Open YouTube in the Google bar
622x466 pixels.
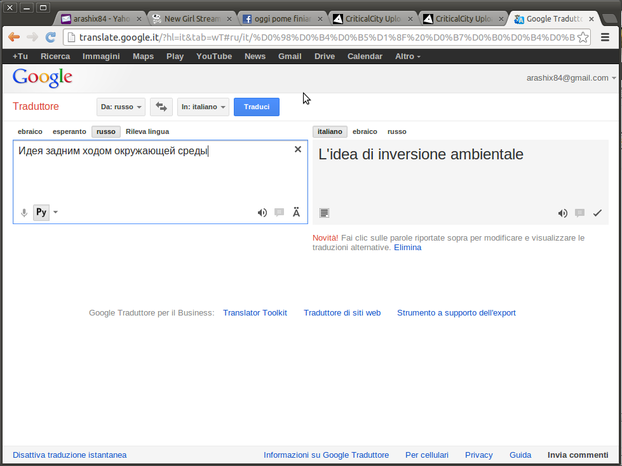click(x=214, y=56)
